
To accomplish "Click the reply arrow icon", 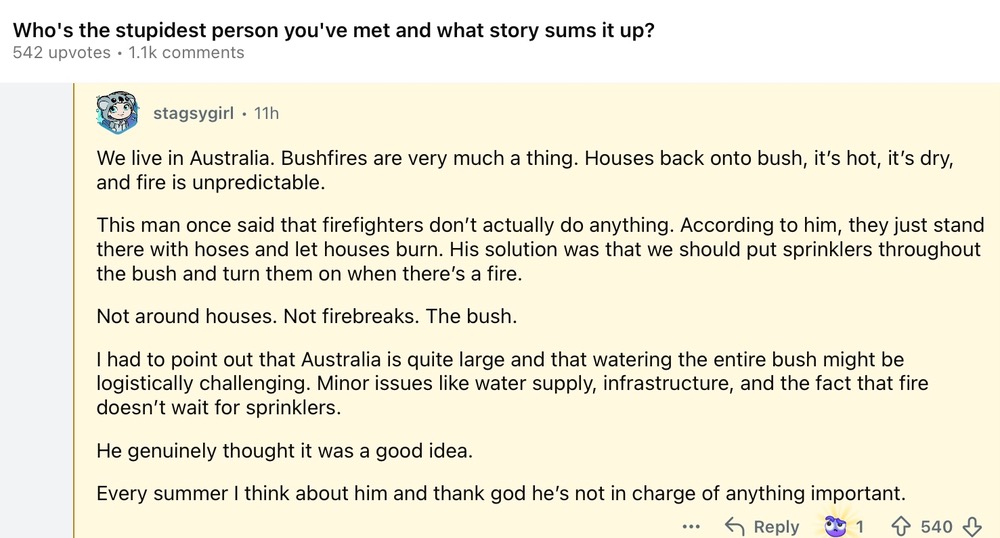I will point(735,526).
